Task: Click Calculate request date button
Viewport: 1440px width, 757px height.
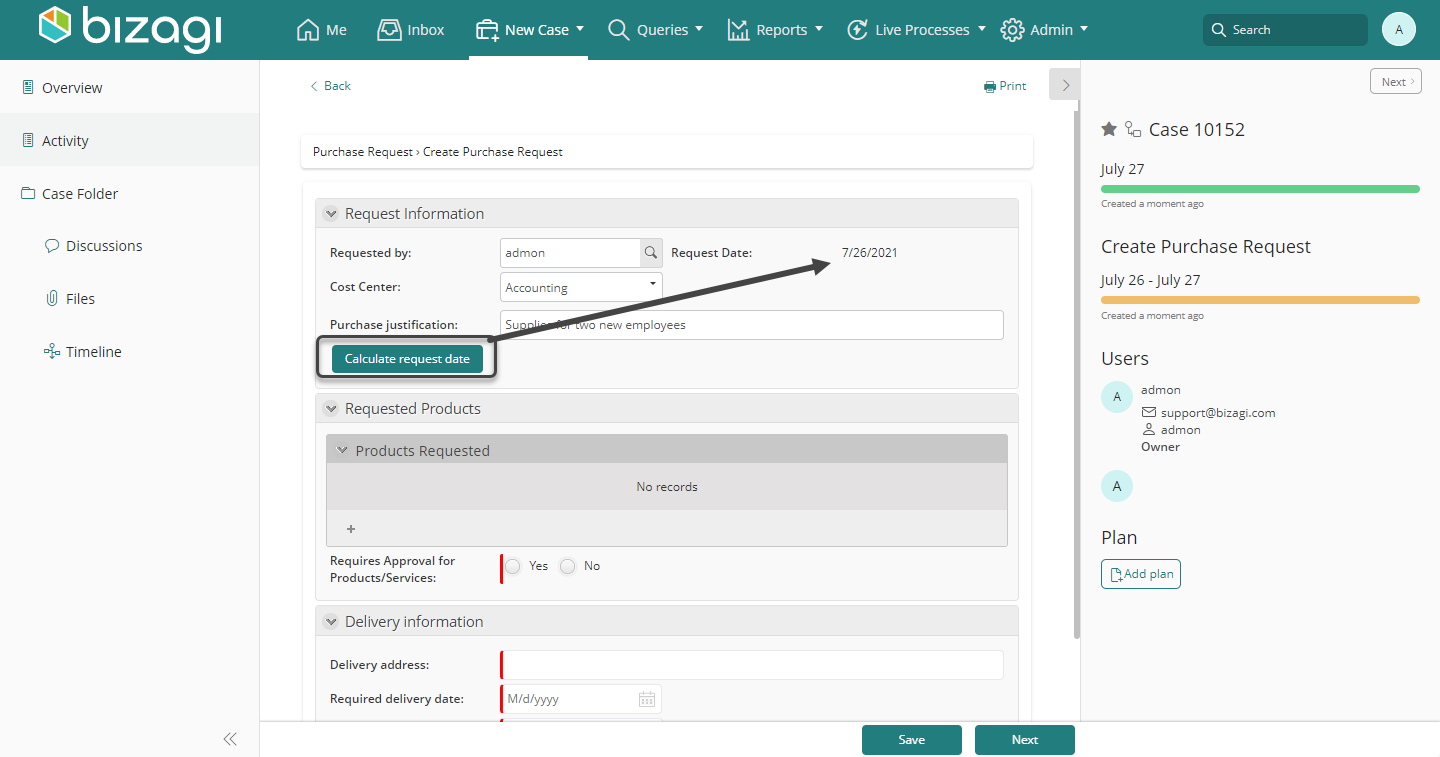Action: tap(407, 359)
